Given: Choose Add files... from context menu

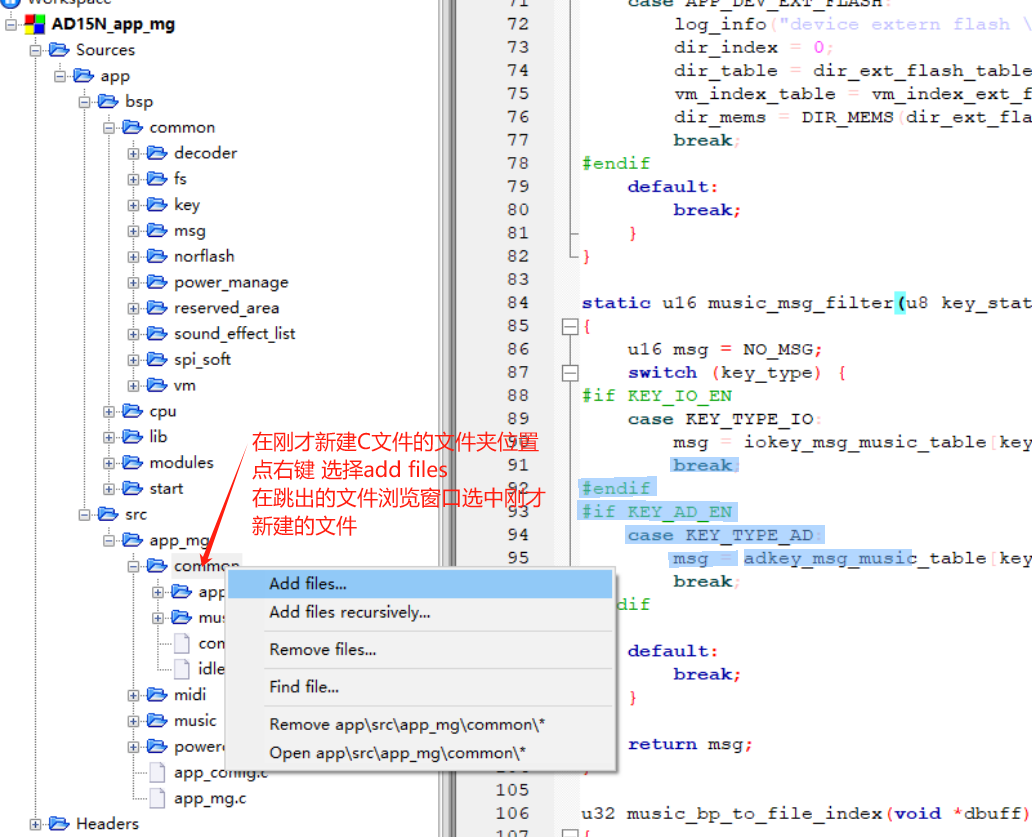Looking at the screenshot, I should [x=419, y=584].
